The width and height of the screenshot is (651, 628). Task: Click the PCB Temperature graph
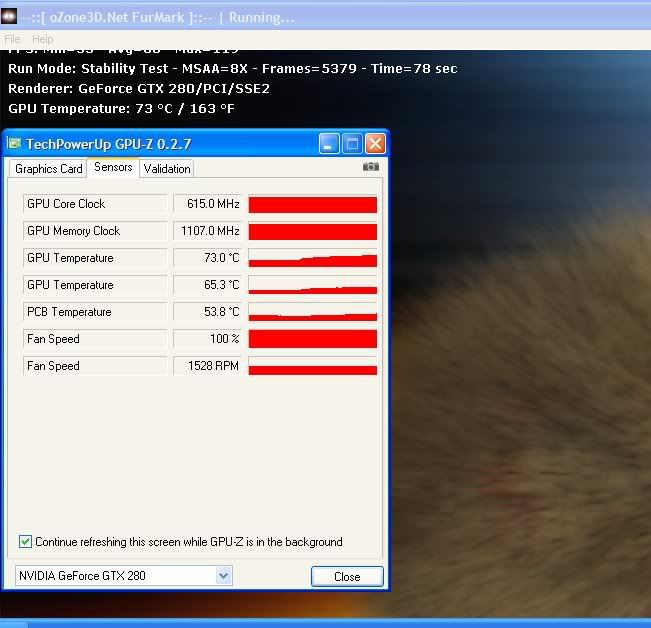[x=313, y=312]
